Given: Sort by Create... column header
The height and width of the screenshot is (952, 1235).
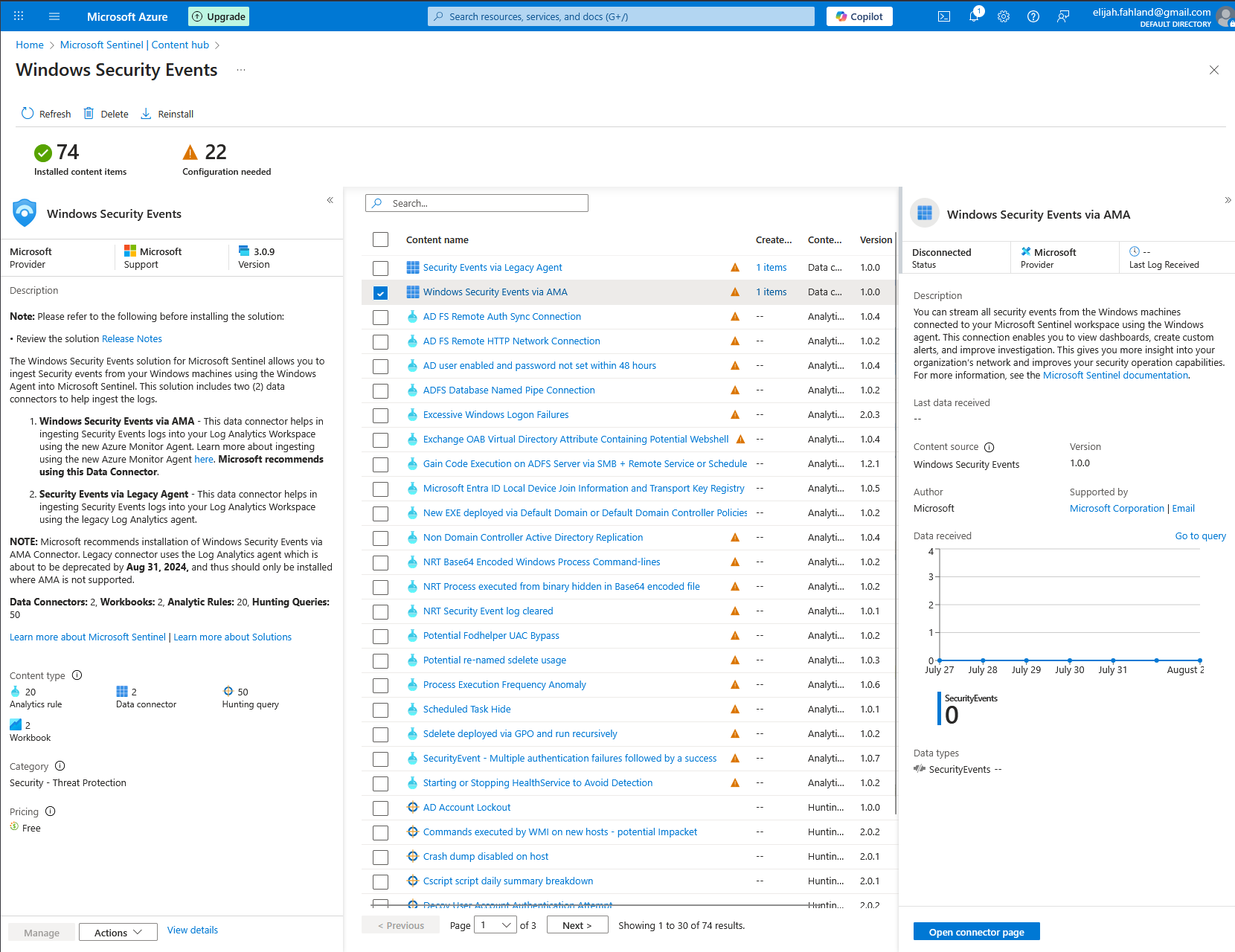Looking at the screenshot, I should [774, 239].
